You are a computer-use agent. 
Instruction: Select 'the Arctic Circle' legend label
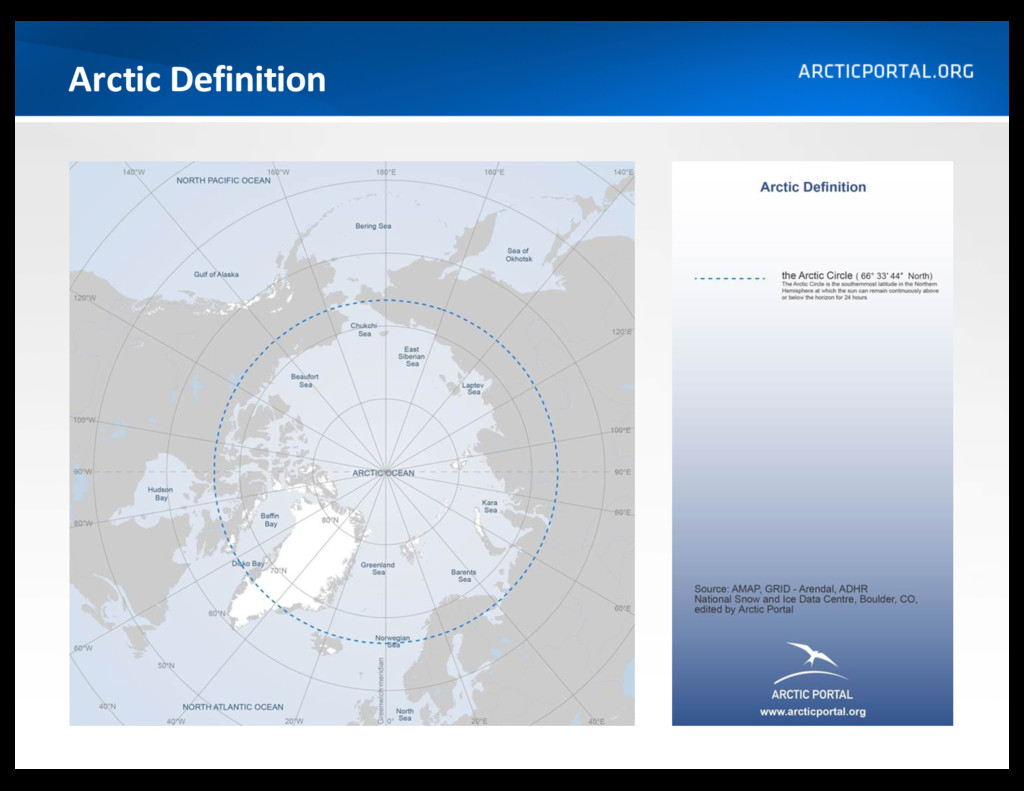coord(817,275)
